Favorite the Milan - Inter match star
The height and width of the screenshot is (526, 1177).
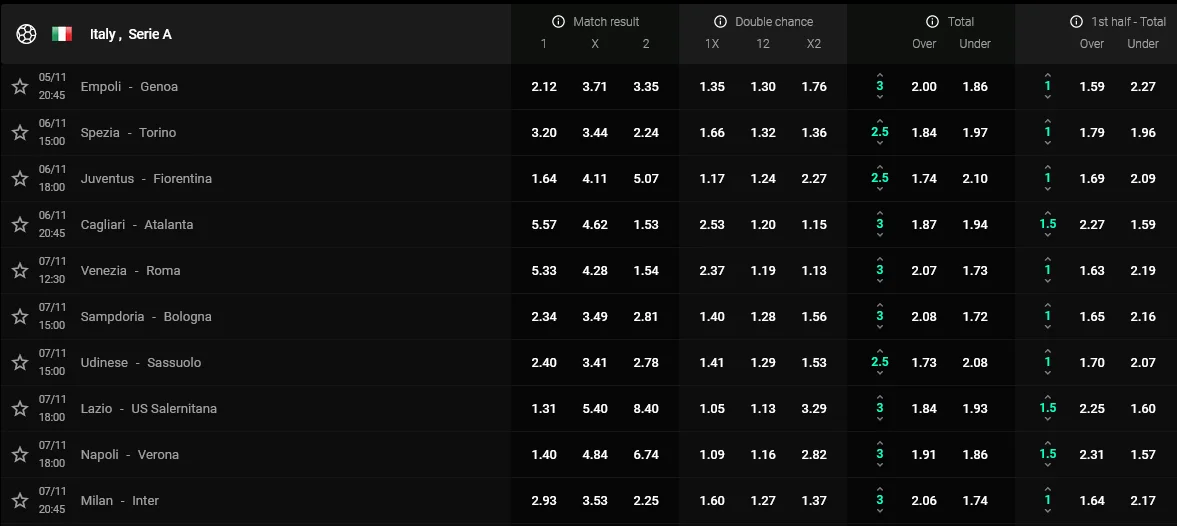(20, 501)
